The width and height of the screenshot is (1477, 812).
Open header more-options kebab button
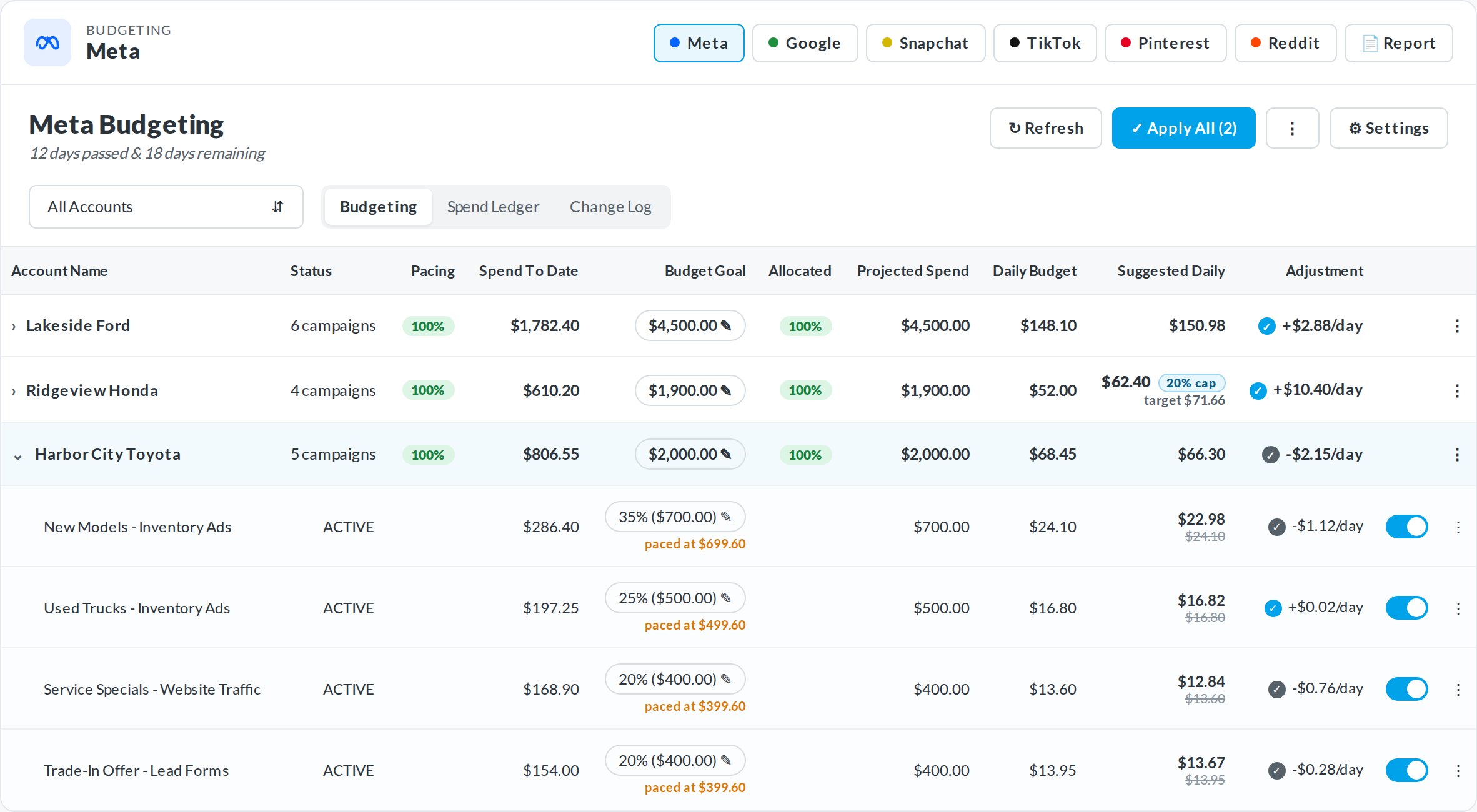coord(1292,128)
